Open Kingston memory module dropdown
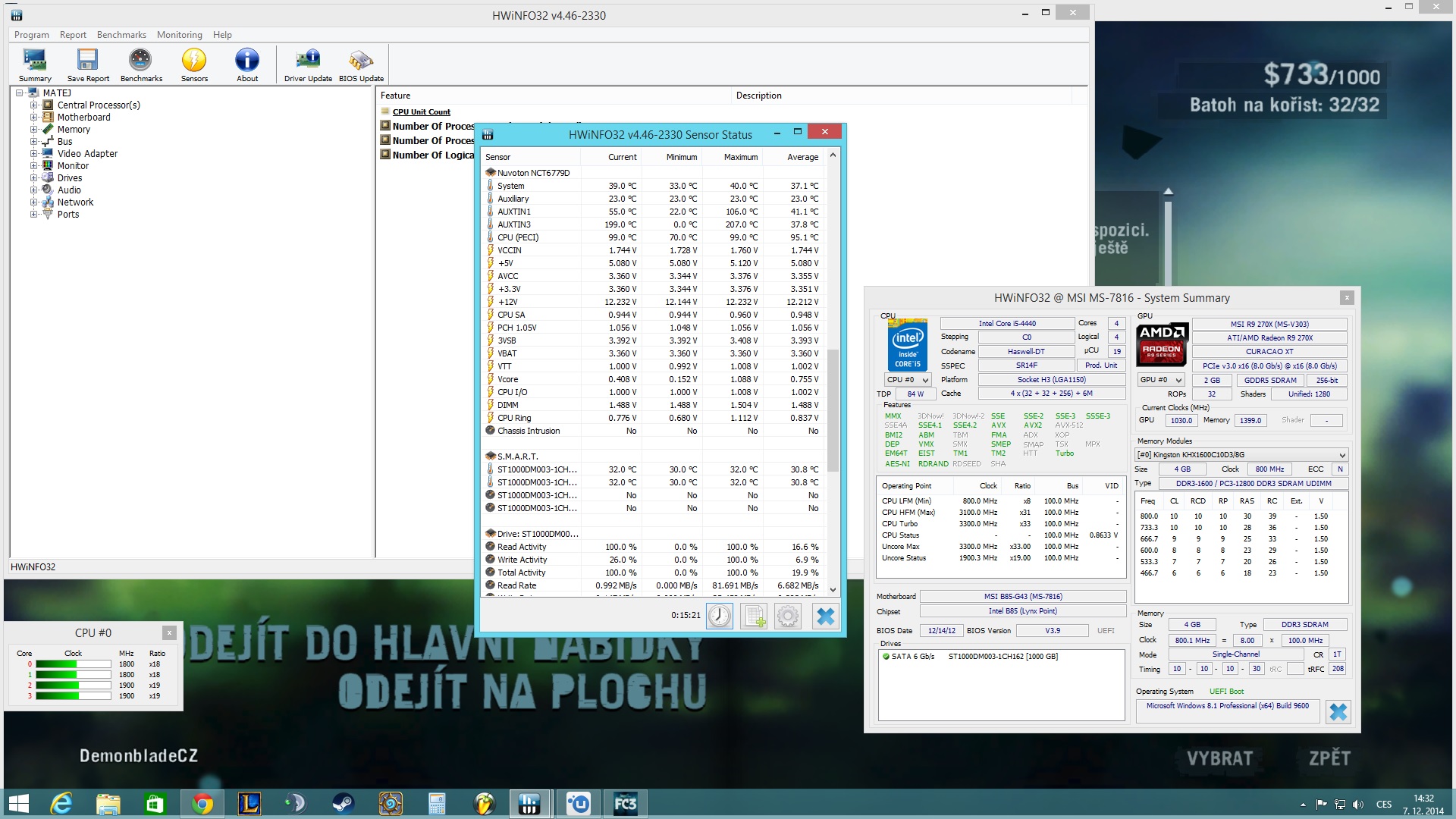The width and height of the screenshot is (1456, 819). [x=1241, y=455]
